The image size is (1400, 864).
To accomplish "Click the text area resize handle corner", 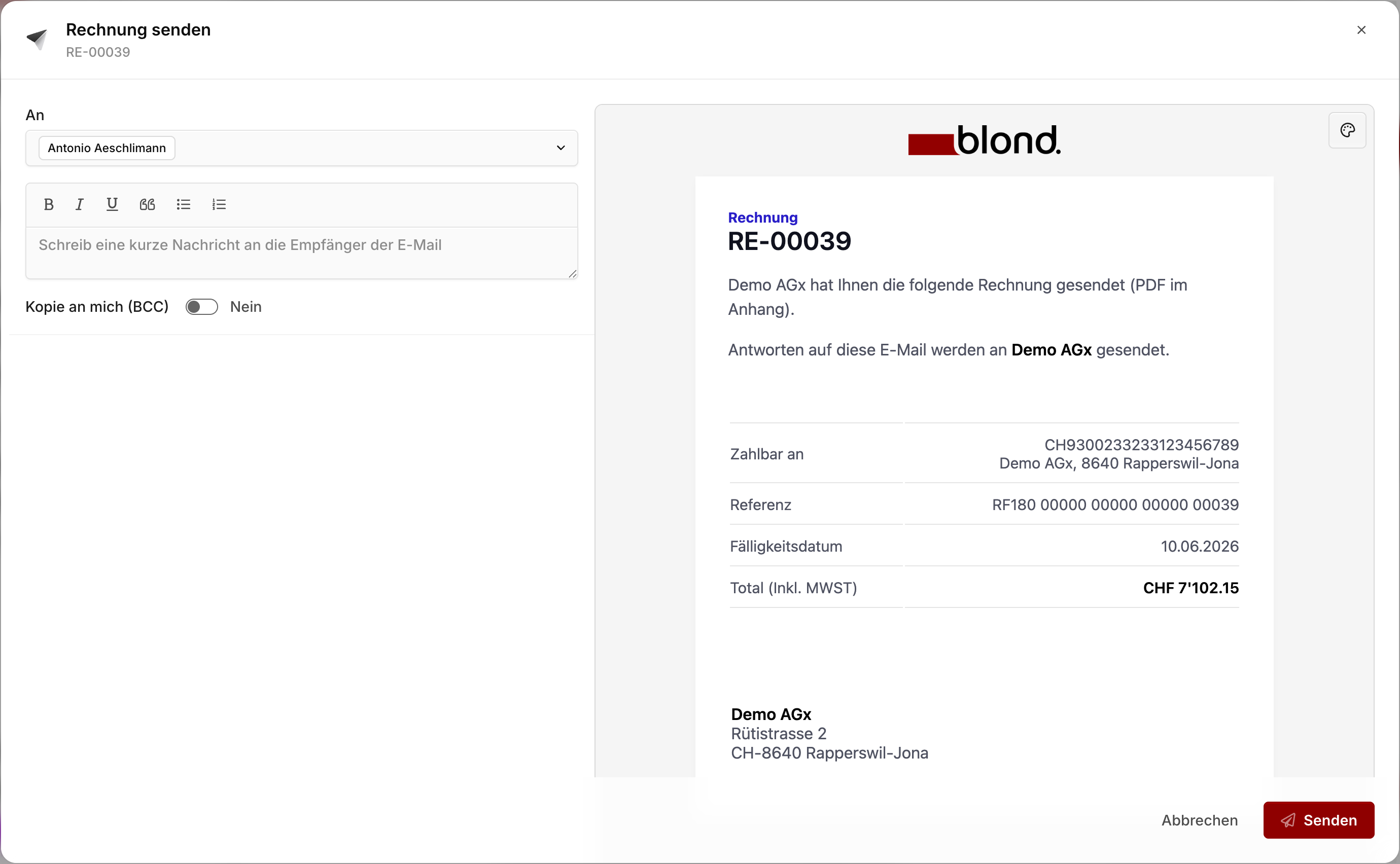I will (x=572, y=274).
